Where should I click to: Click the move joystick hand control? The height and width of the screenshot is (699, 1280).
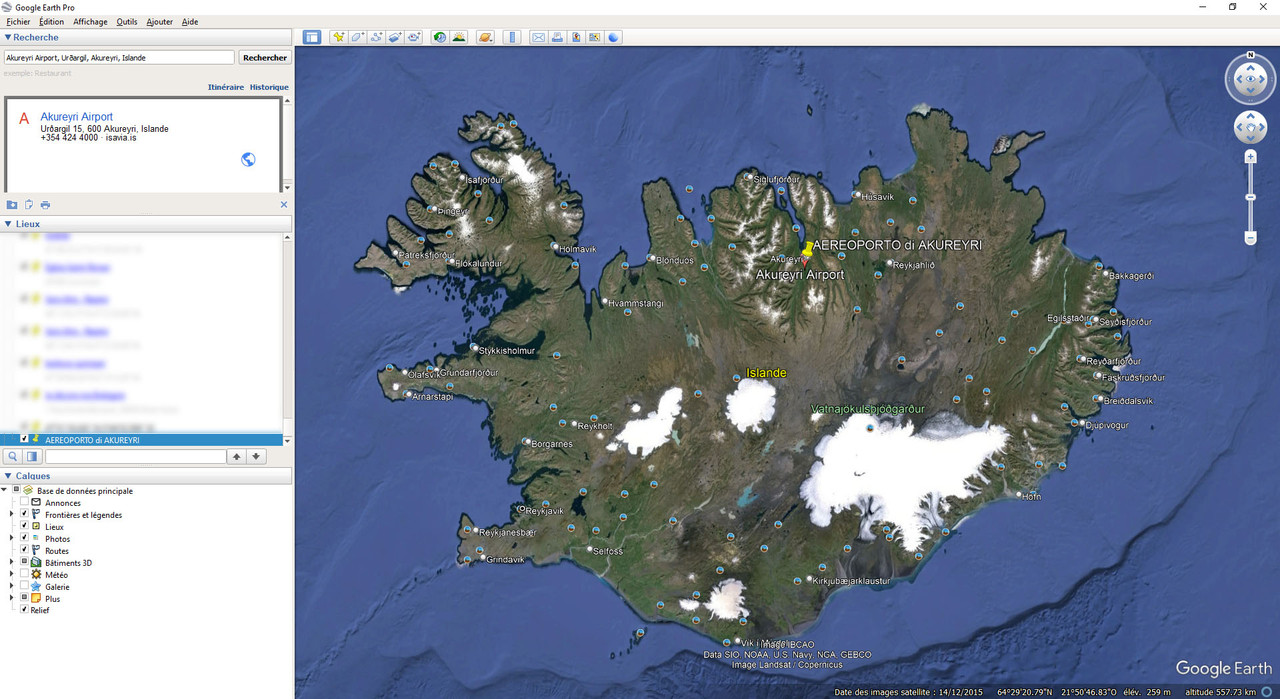[x=1250, y=128]
